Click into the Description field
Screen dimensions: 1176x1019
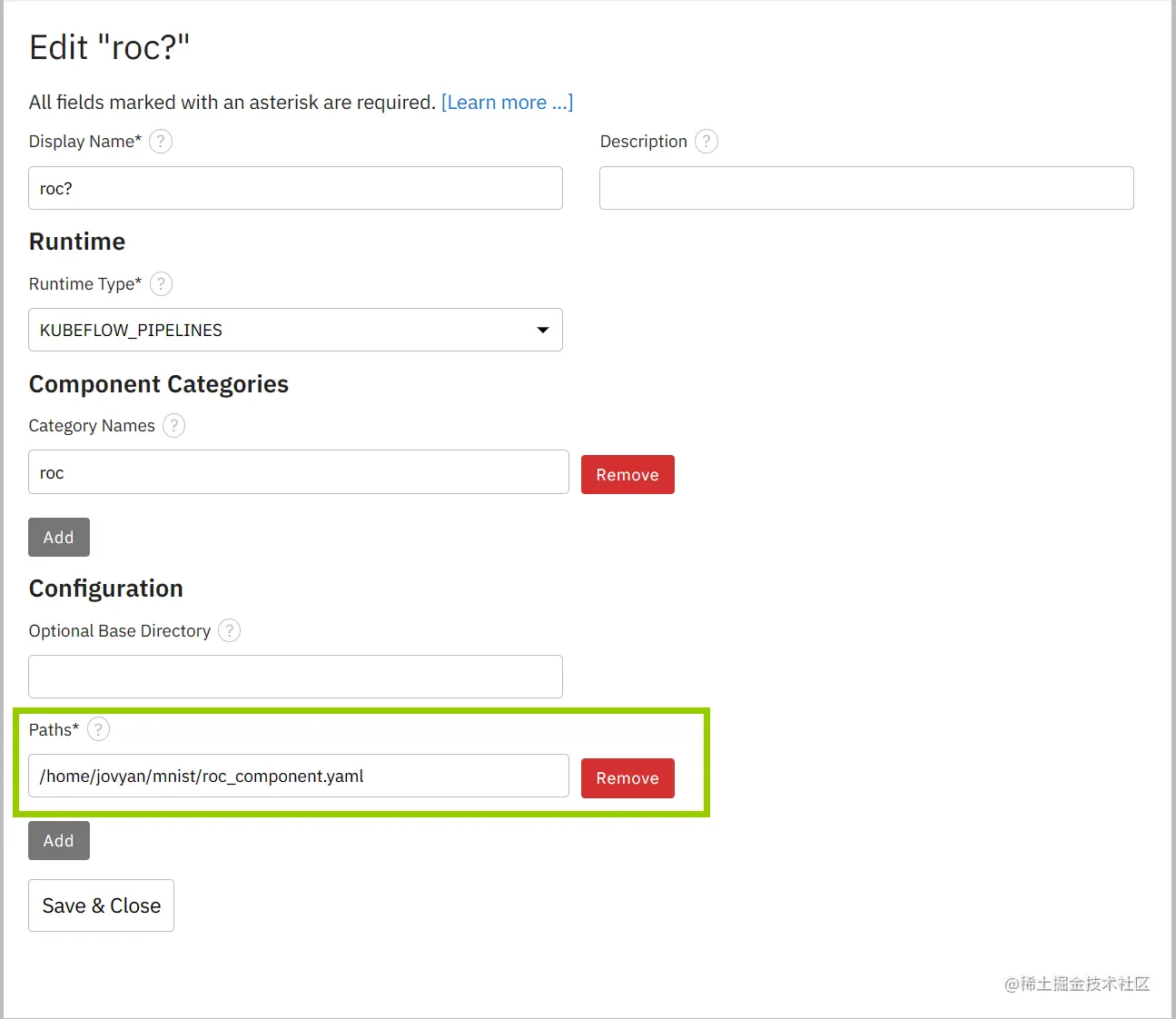coord(866,188)
